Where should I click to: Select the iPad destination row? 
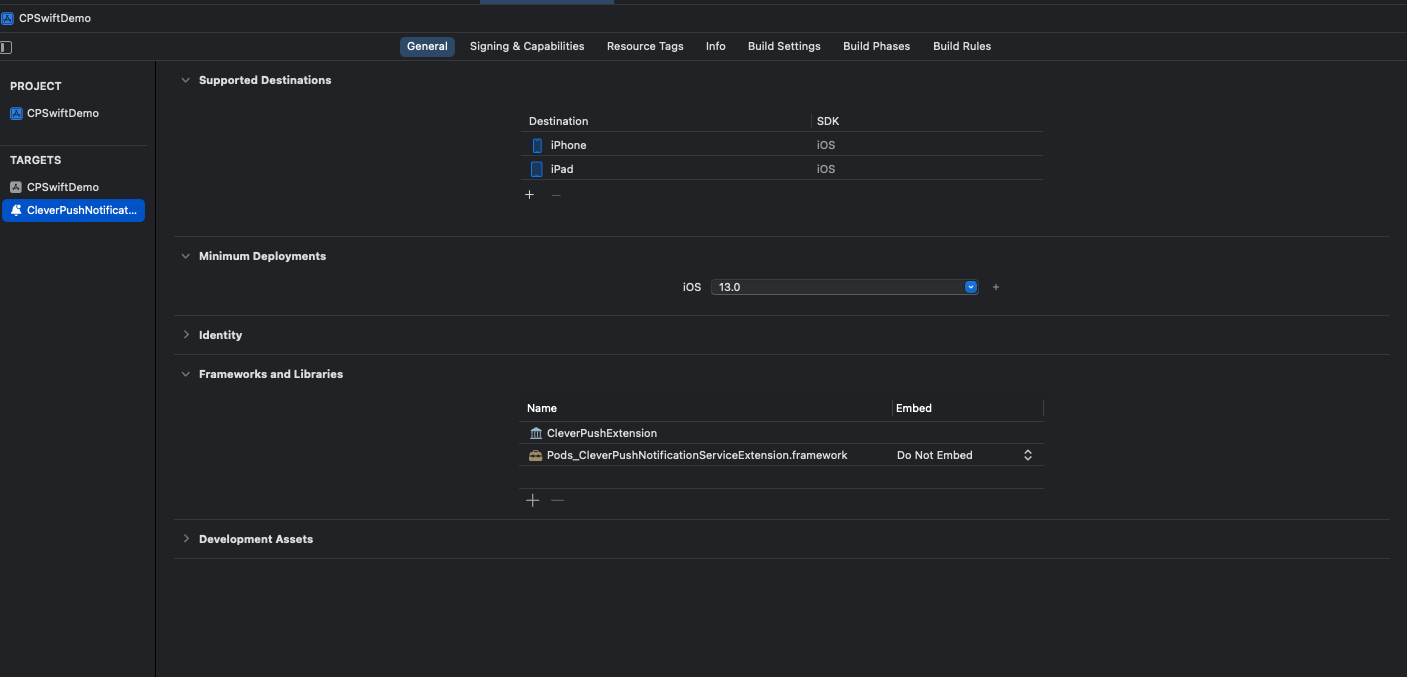pos(781,169)
